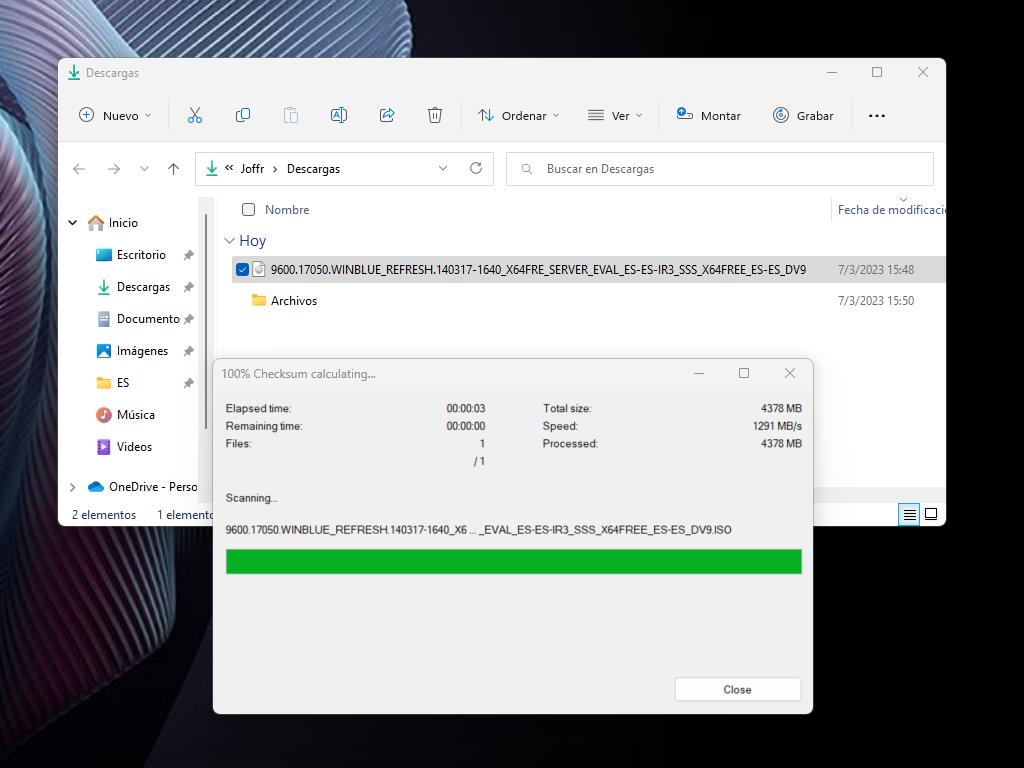This screenshot has width=1024, height=768.
Task: Click the Vídeos icon in sidebar
Action: tap(103, 447)
